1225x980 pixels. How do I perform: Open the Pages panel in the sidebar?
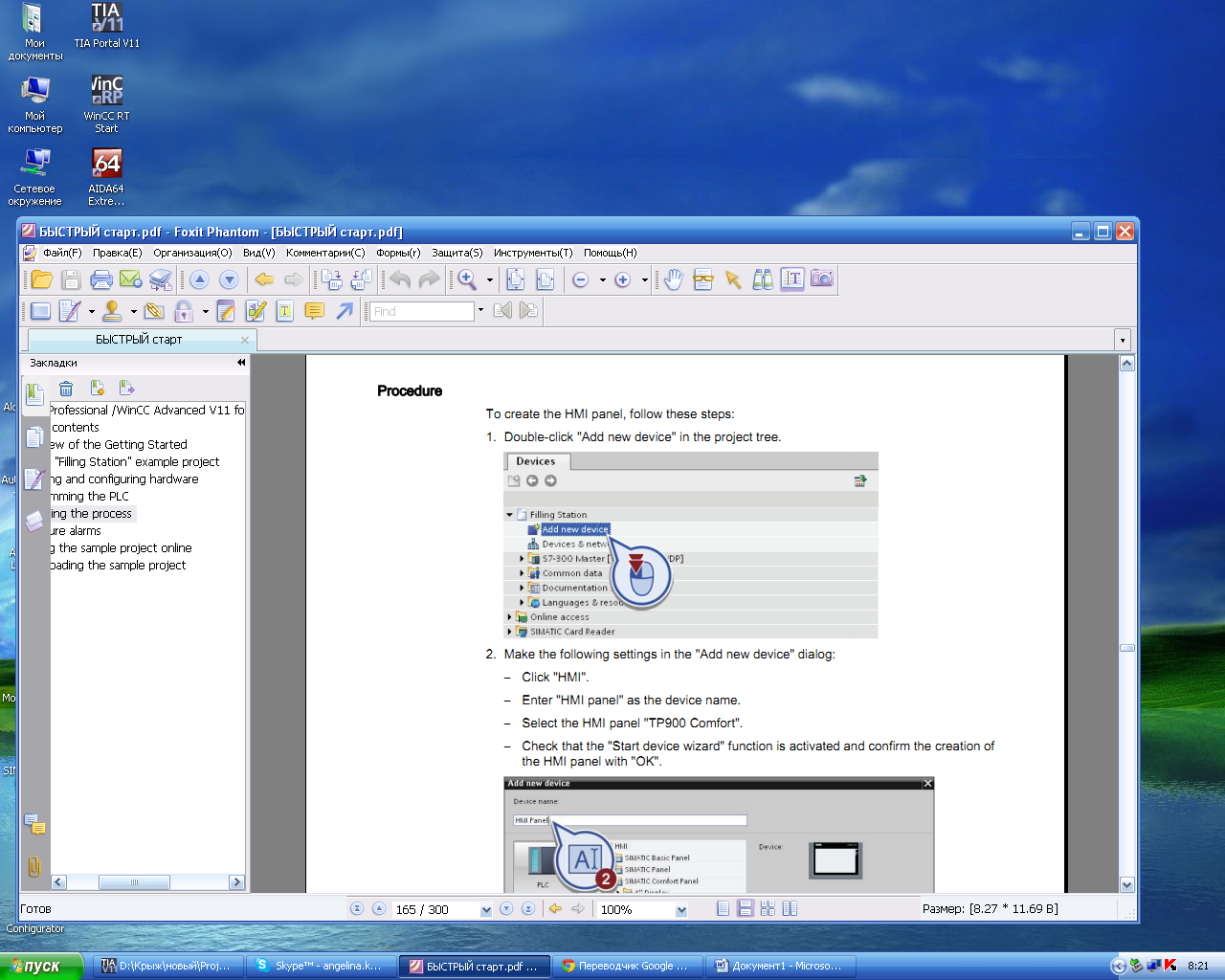point(34,436)
